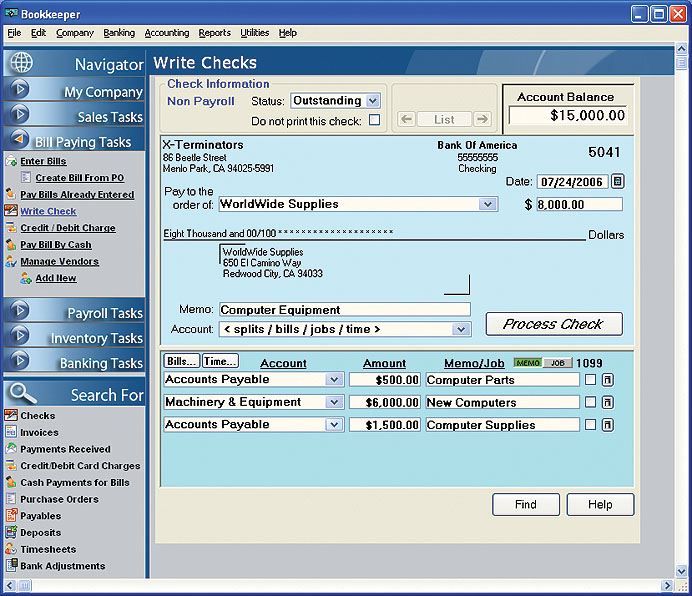This screenshot has width=692, height=596.
Task: Open the Company menu
Action: 75,33
